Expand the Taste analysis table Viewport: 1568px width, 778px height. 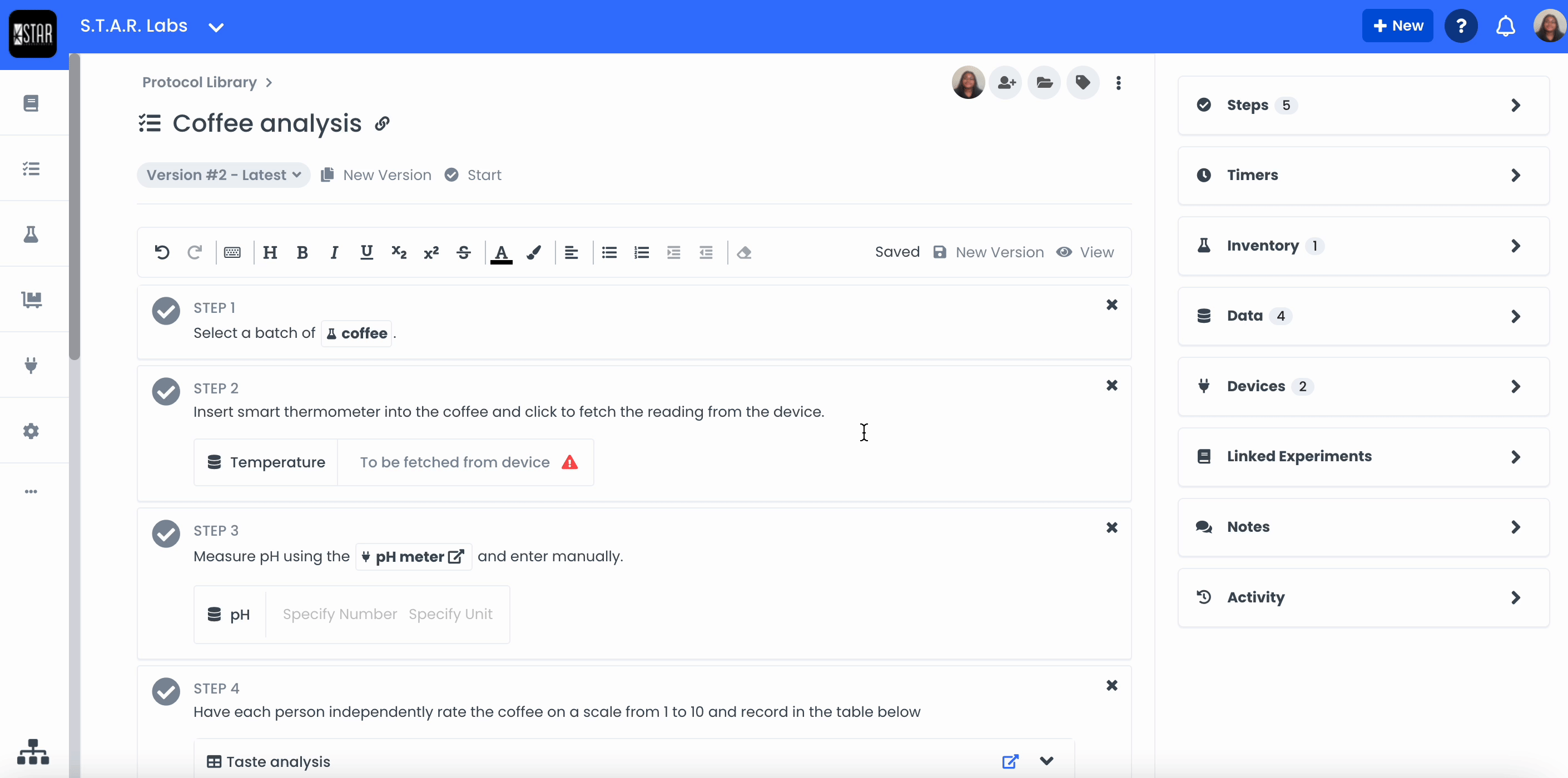pyautogui.click(x=1046, y=761)
